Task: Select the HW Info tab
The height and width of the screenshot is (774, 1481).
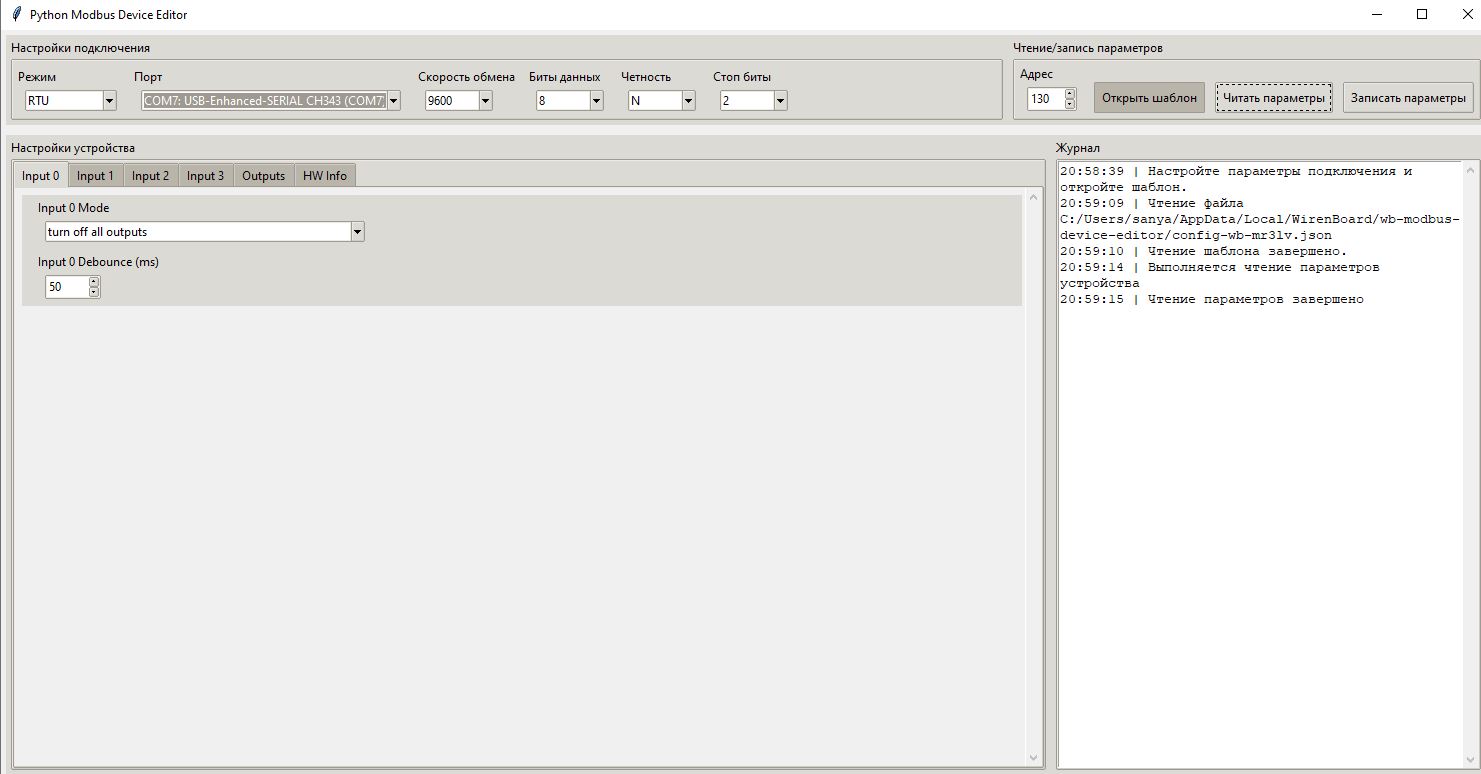Action: click(x=325, y=176)
